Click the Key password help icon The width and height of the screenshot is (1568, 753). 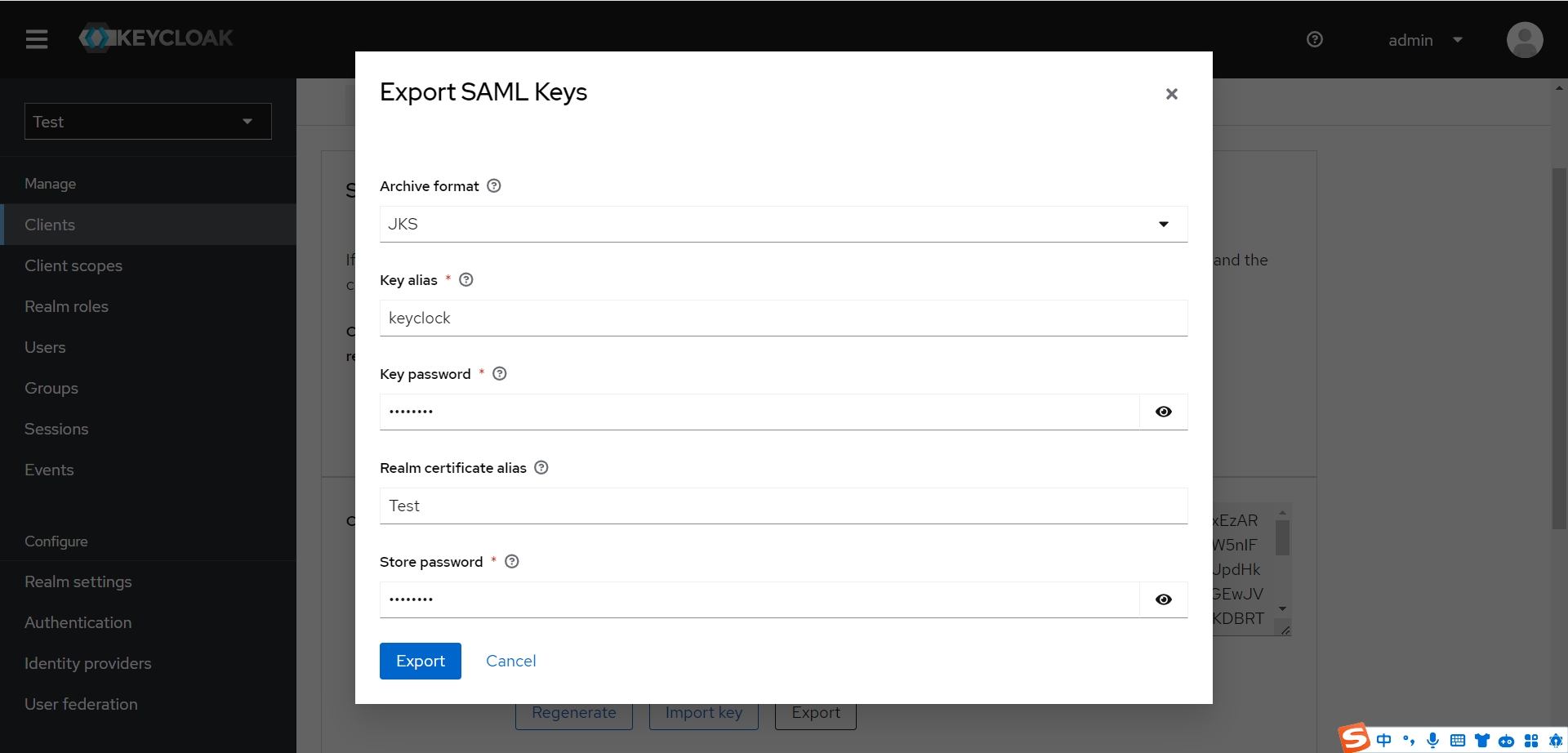tap(500, 374)
